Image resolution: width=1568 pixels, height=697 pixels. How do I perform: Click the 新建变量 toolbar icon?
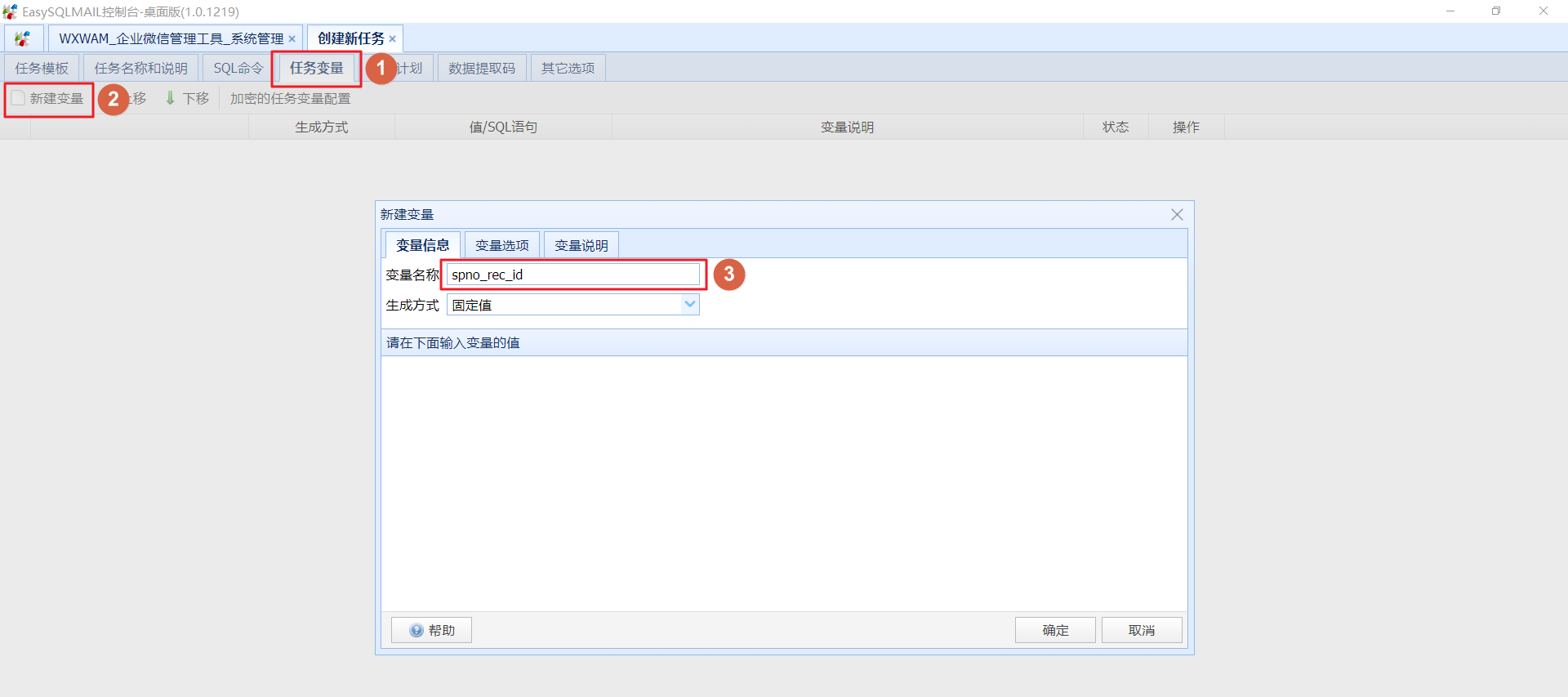(x=18, y=98)
